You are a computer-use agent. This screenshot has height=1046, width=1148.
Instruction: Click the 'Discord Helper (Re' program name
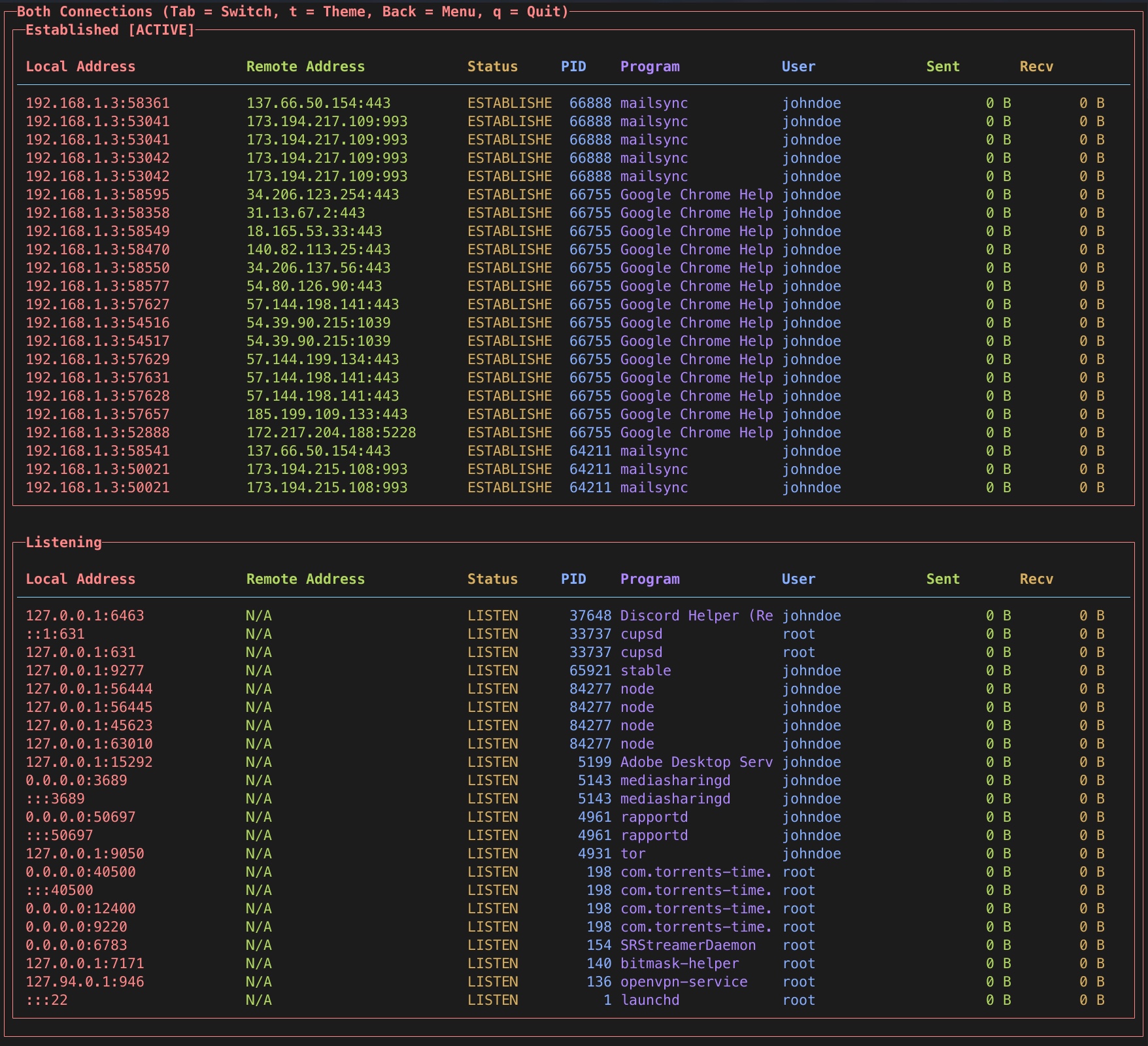(x=696, y=616)
